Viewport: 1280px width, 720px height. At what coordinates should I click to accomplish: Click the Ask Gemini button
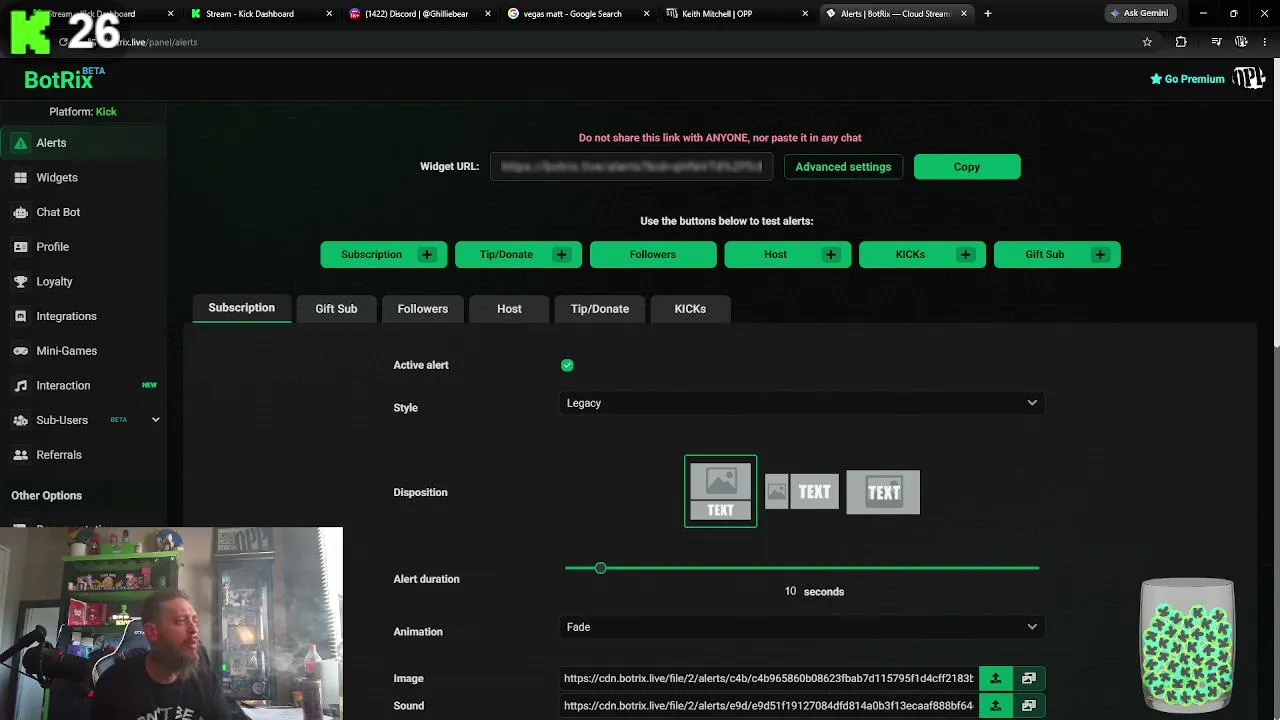[1139, 13]
